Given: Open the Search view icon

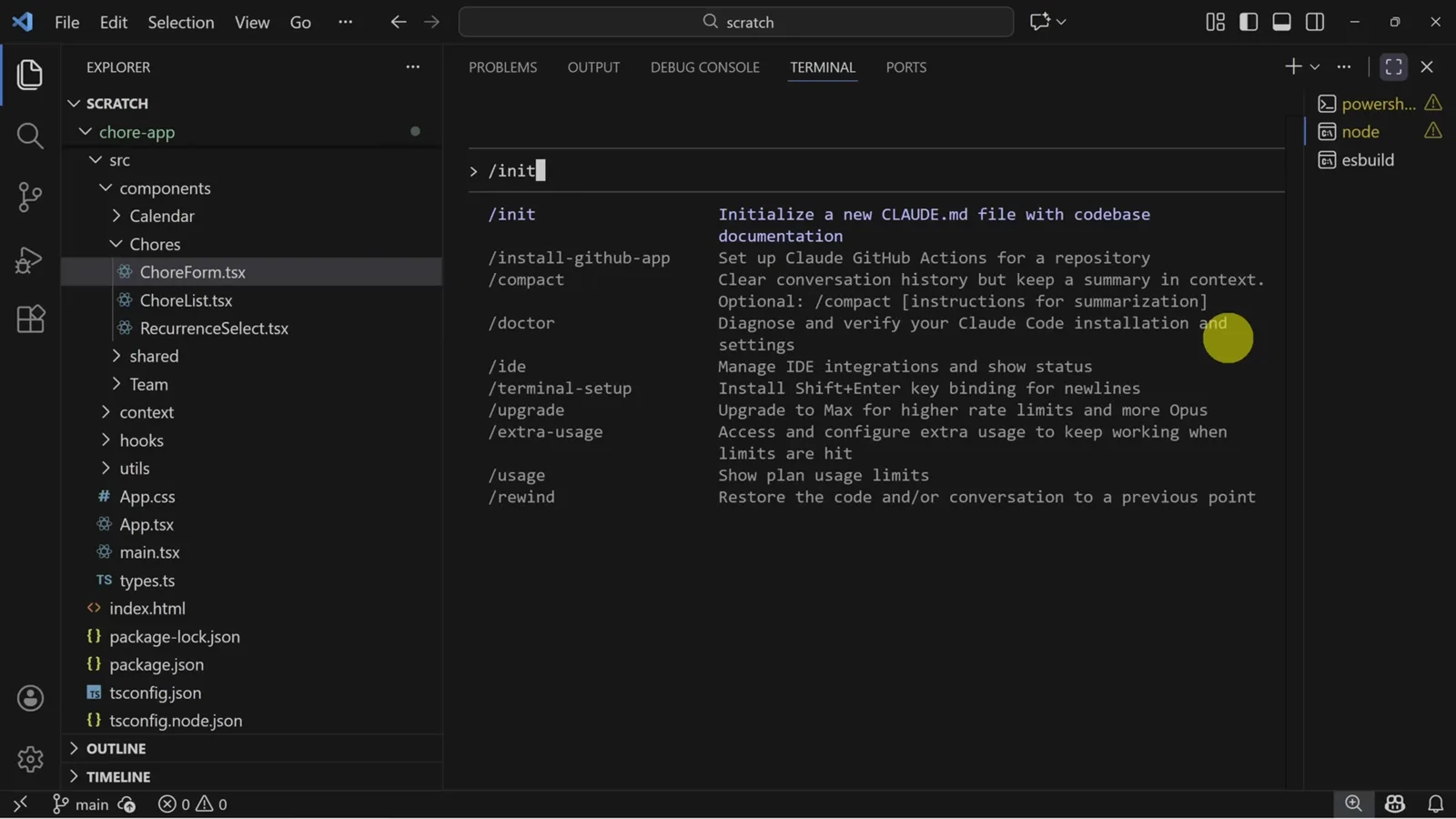Looking at the screenshot, I should tap(30, 136).
